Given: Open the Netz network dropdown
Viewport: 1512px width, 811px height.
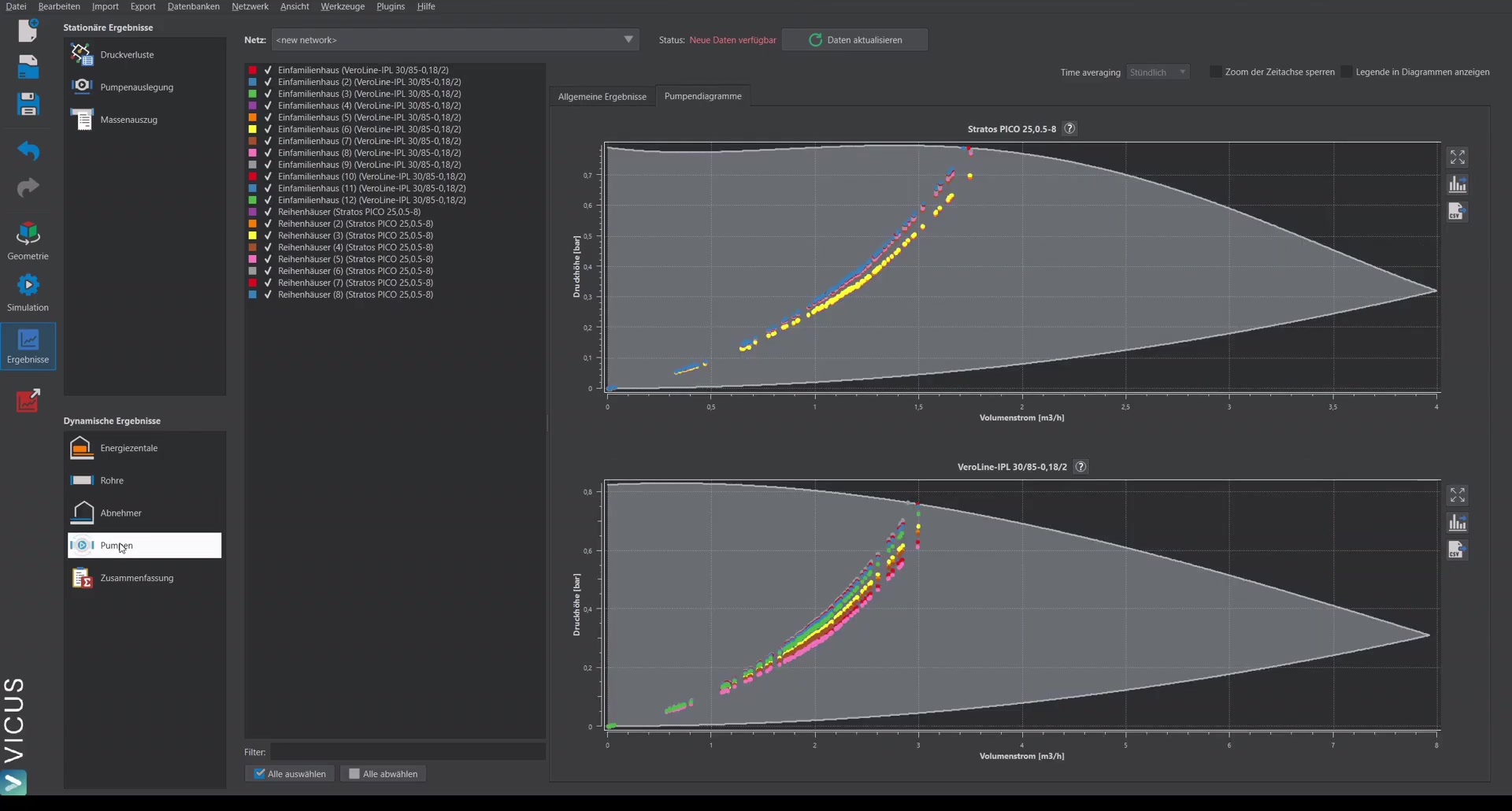Looking at the screenshot, I should (x=455, y=39).
